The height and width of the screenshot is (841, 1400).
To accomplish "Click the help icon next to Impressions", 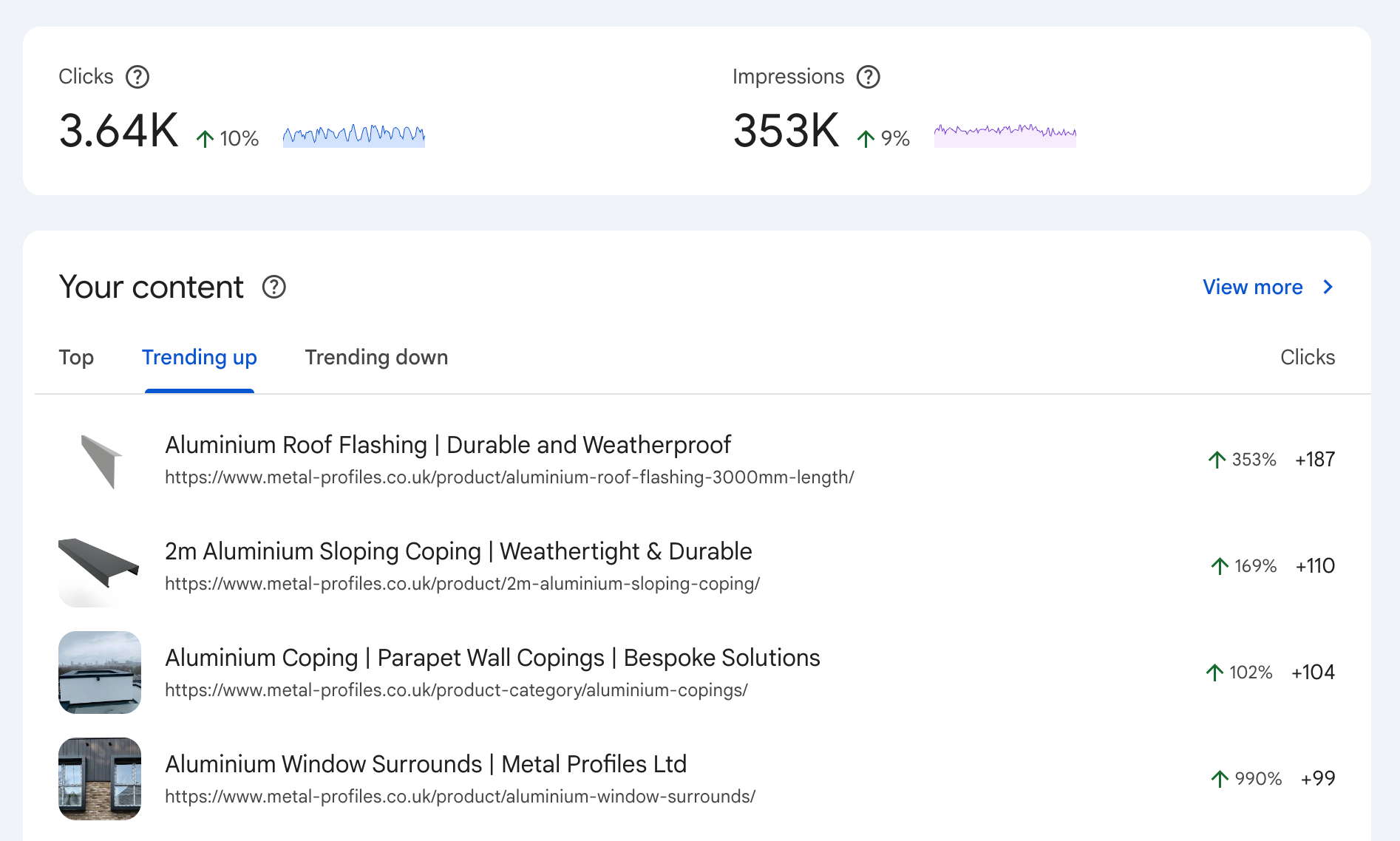I will click(868, 77).
